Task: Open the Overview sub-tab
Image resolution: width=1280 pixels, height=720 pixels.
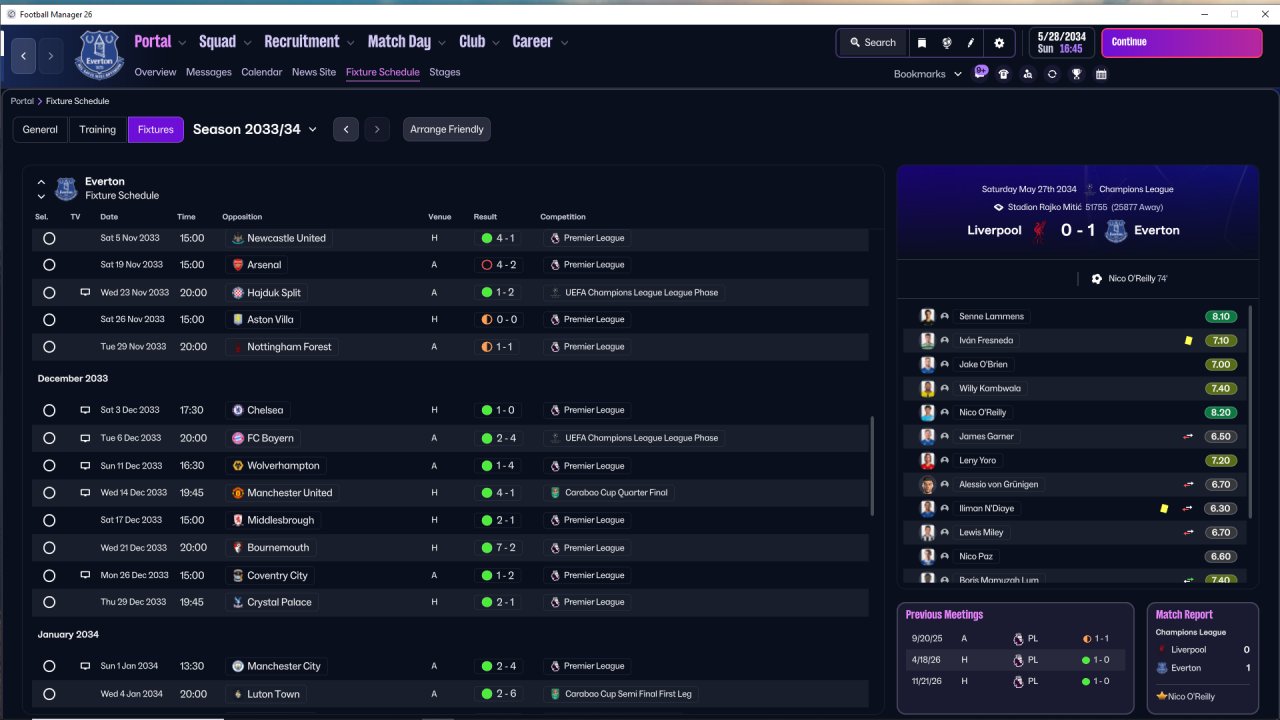Action: pyautogui.click(x=155, y=72)
